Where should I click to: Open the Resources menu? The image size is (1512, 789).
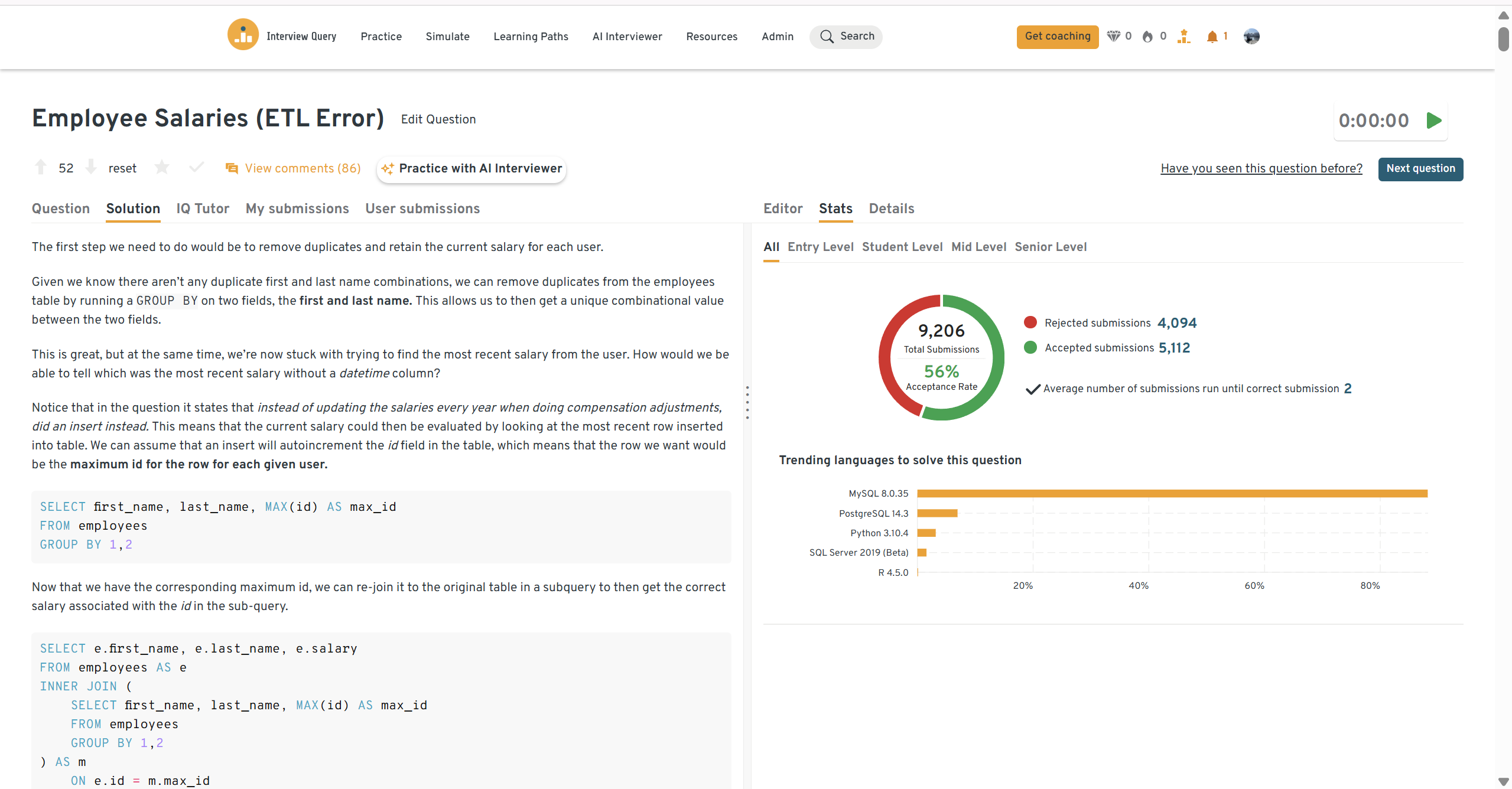point(711,37)
